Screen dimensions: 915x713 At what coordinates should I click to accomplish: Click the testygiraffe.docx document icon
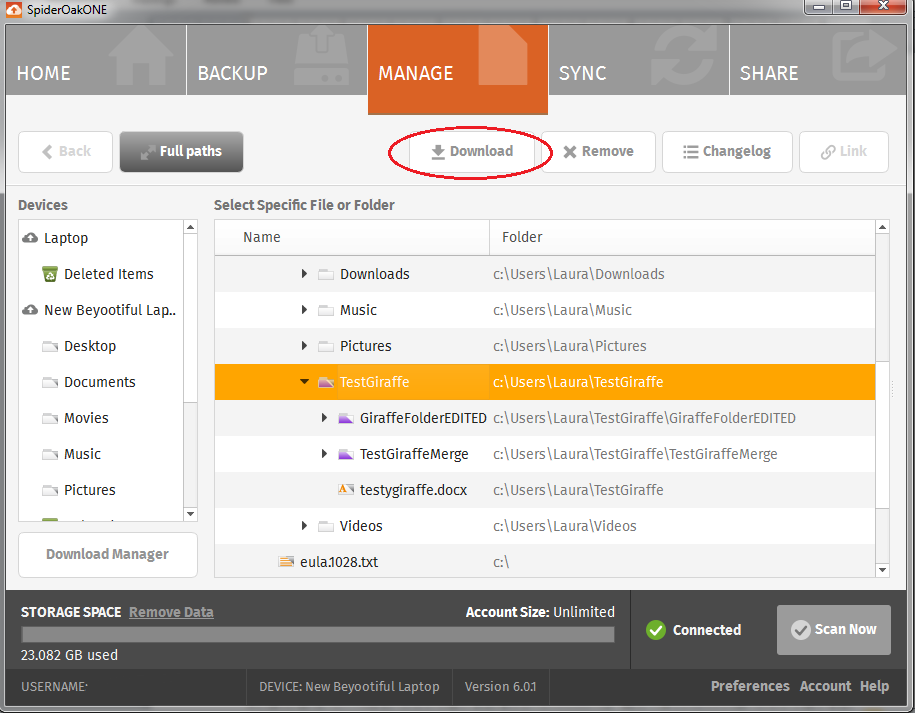[x=346, y=490]
